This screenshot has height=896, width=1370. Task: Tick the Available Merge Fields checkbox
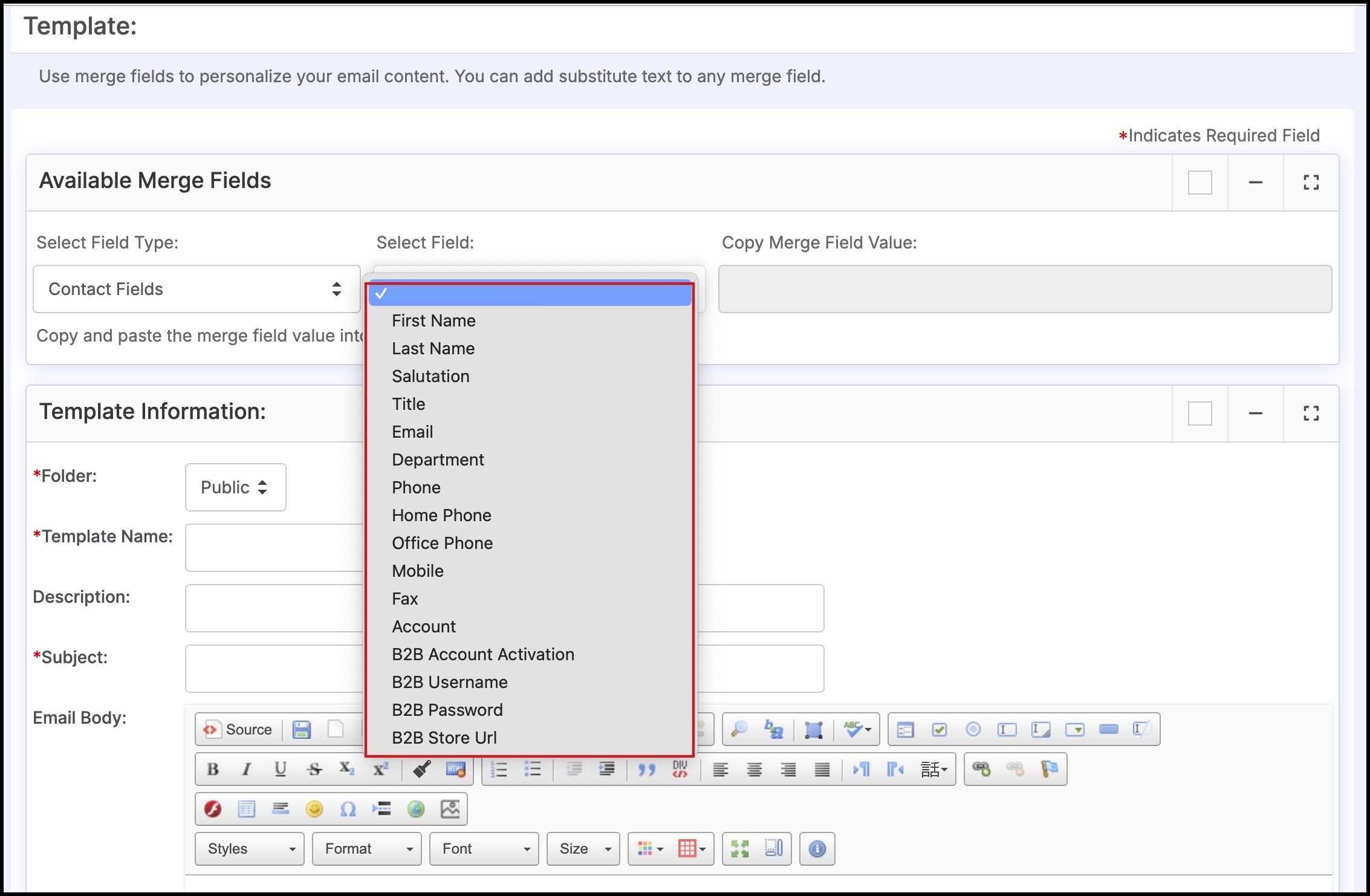1200,183
